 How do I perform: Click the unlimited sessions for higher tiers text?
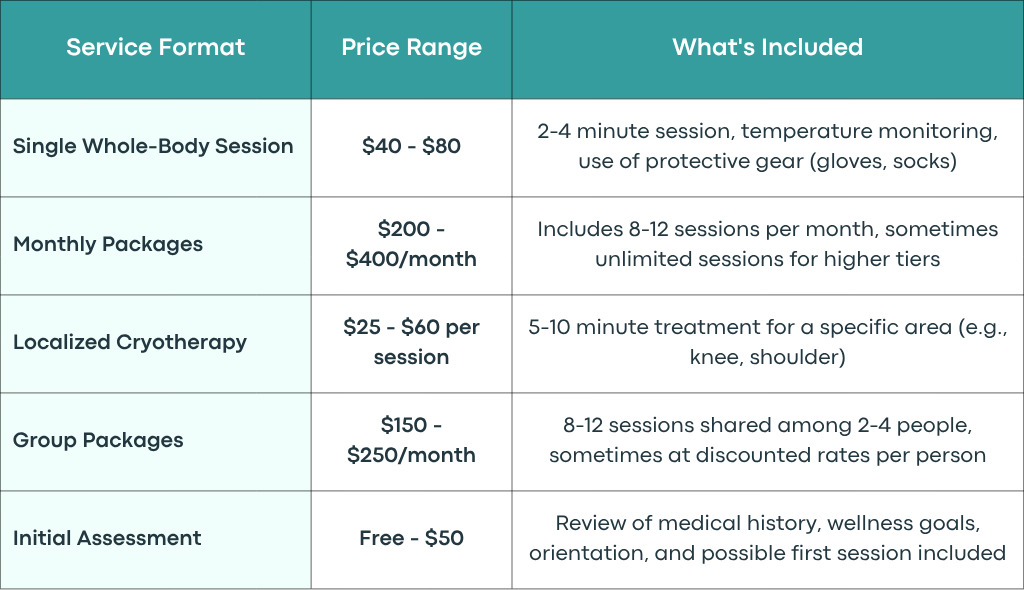tap(767, 259)
